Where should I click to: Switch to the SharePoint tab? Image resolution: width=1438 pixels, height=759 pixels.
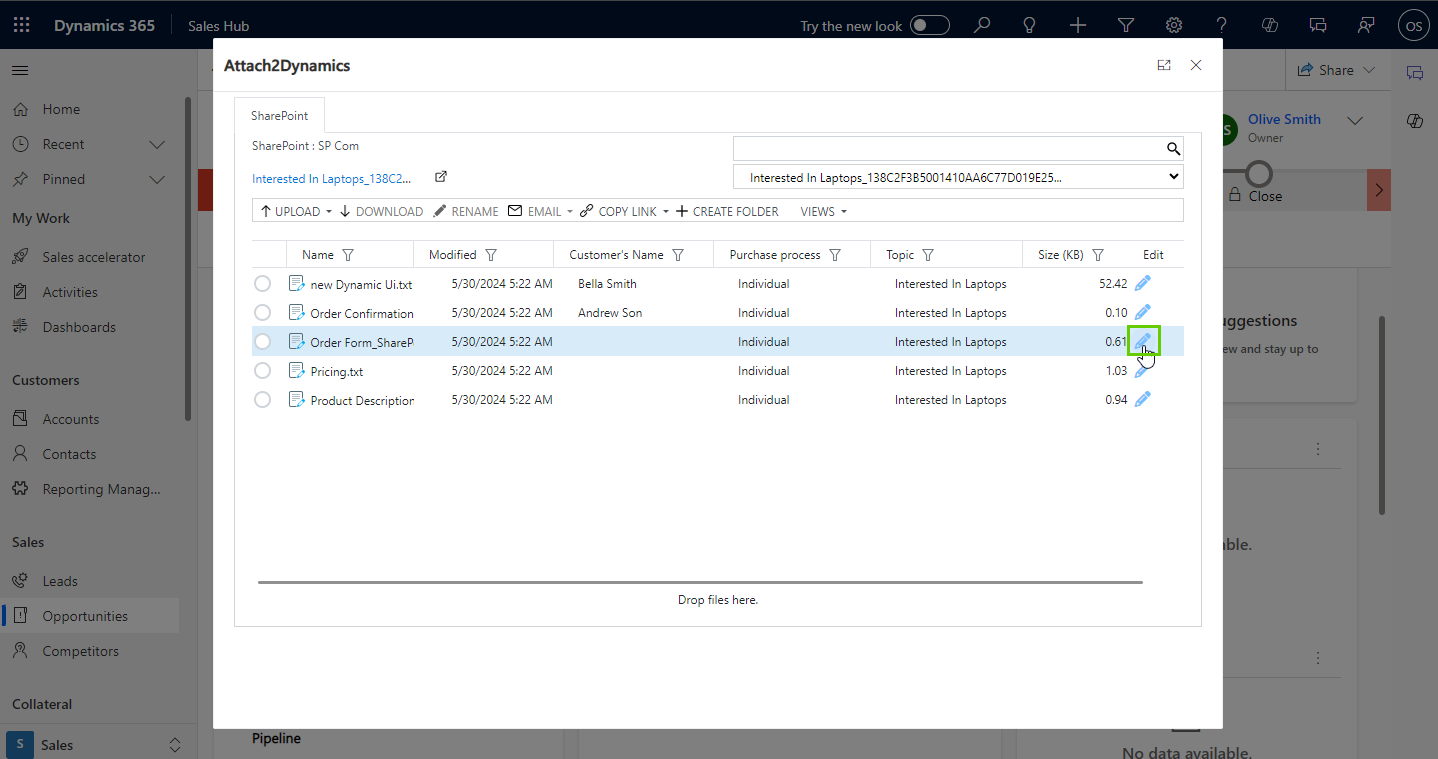[279, 116]
